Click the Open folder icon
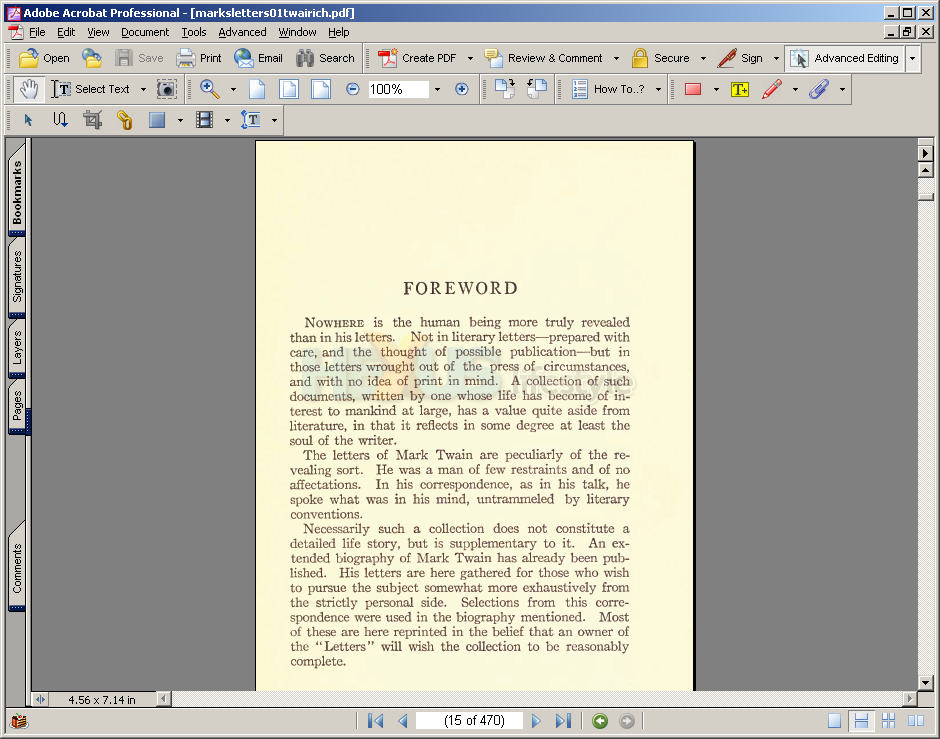Image resolution: width=940 pixels, height=739 pixels. point(28,58)
